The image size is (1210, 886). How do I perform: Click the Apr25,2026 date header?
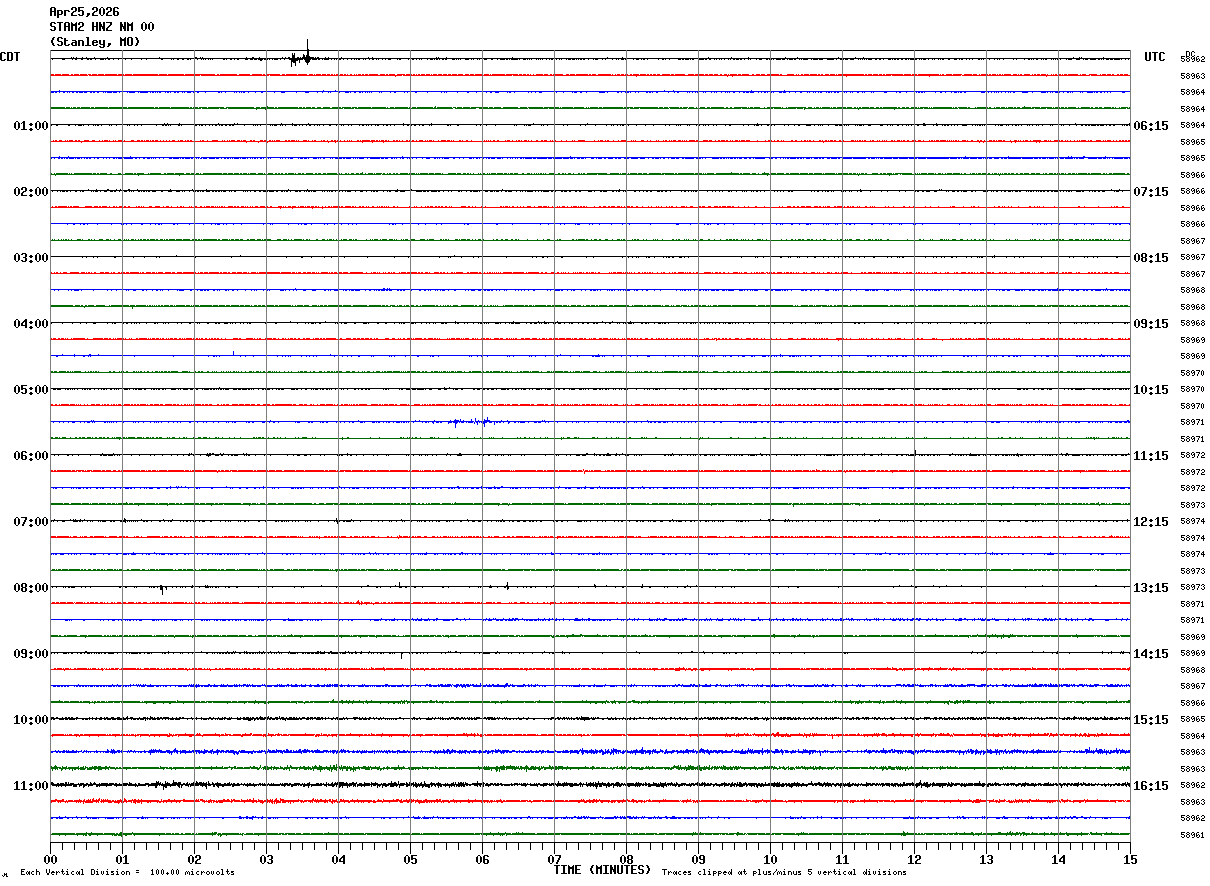click(84, 12)
